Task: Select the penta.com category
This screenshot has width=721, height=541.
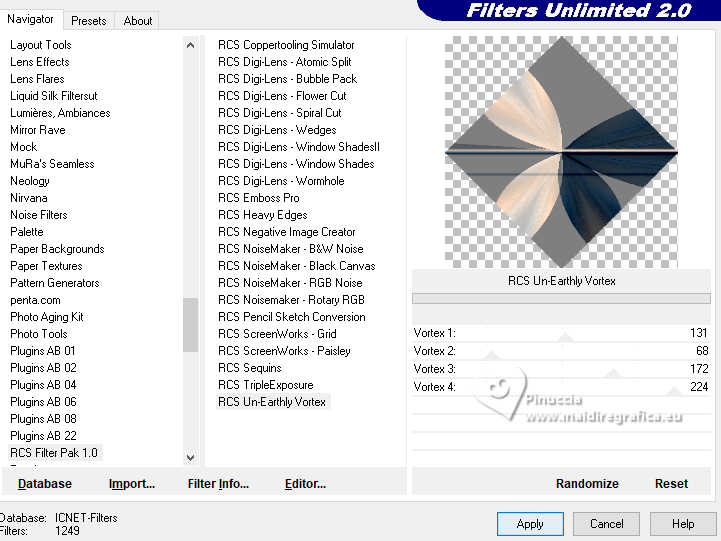Action: (35, 300)
